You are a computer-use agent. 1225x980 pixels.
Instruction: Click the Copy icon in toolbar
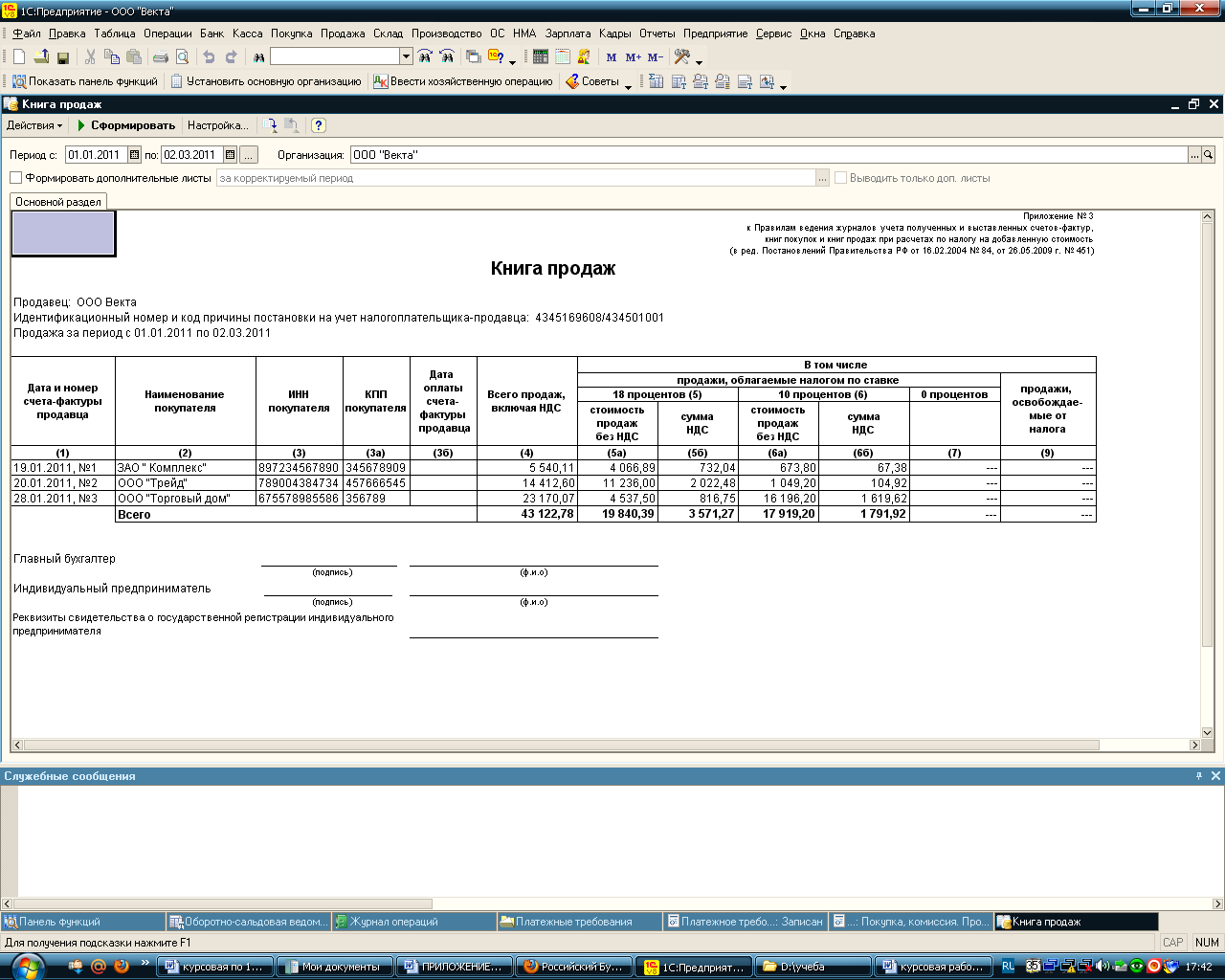[112, 57]
